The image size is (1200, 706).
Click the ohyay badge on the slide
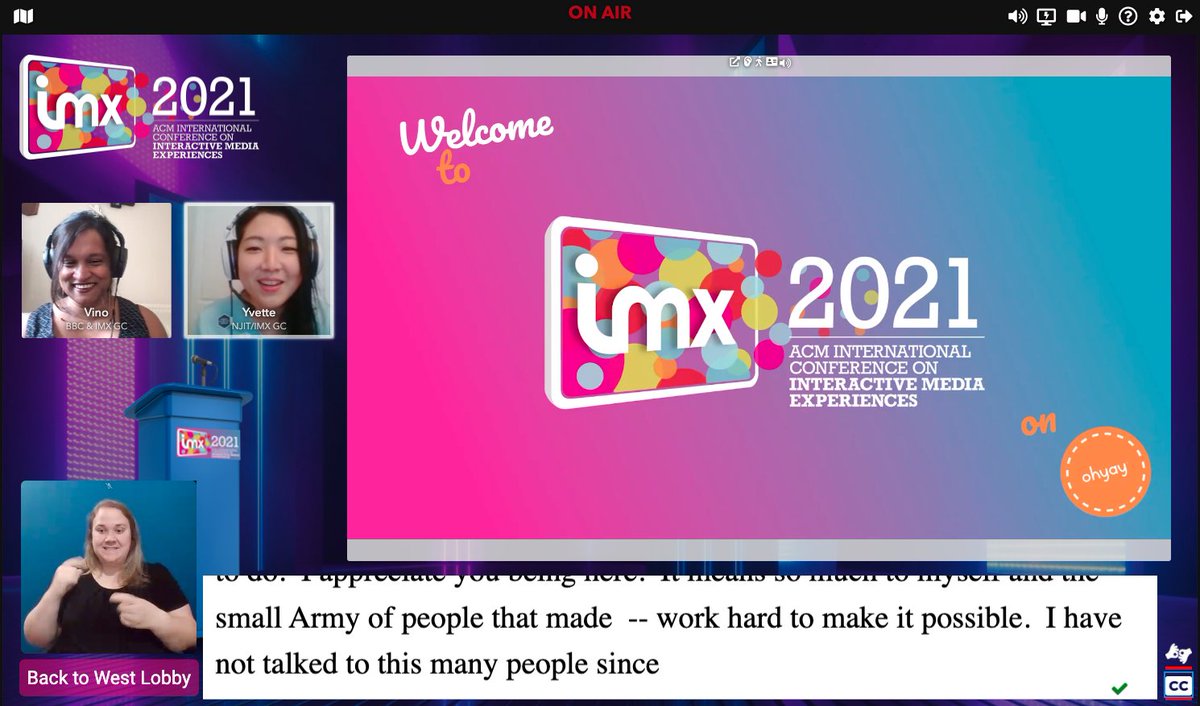(1105, 470)
